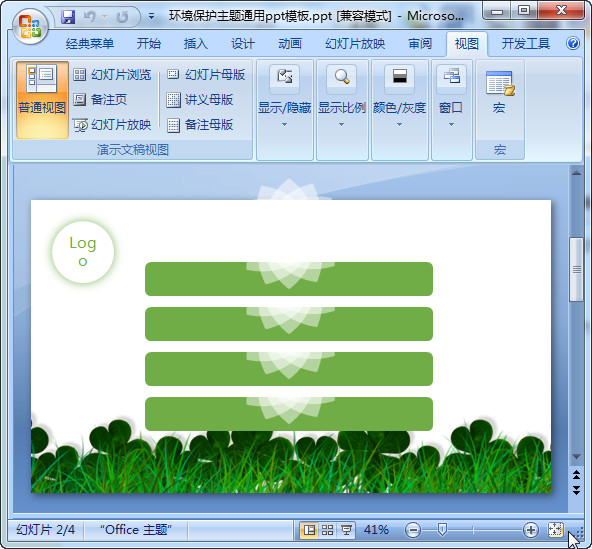
Task: Click the zoom out minus button
Action: click(x=413, y=530)
